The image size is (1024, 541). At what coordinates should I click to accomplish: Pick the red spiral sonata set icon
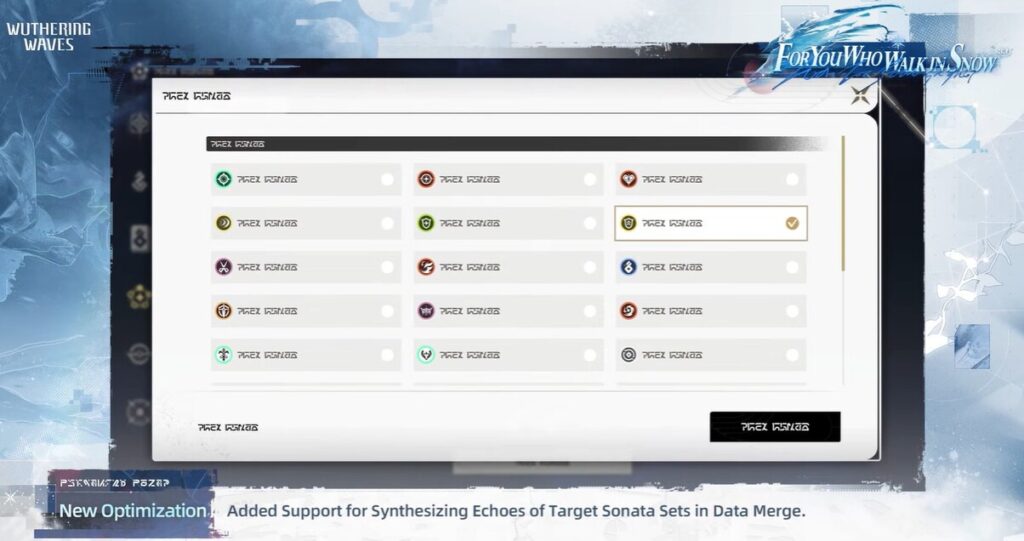628,311
